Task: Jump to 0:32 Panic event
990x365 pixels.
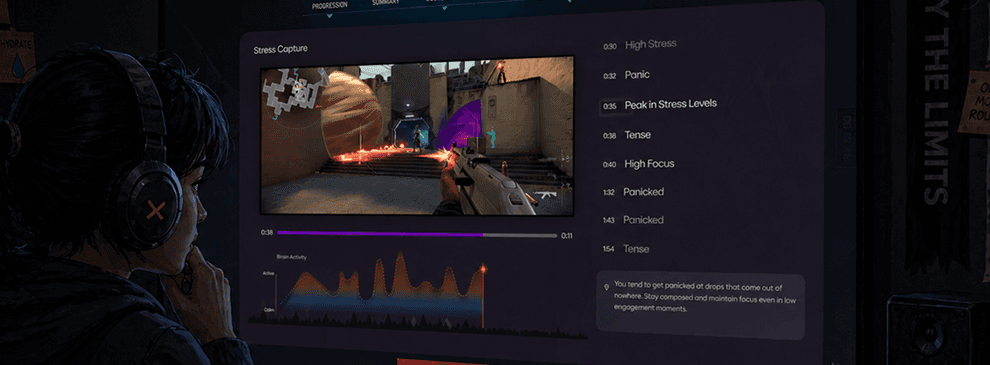Action: pos(626,75)
